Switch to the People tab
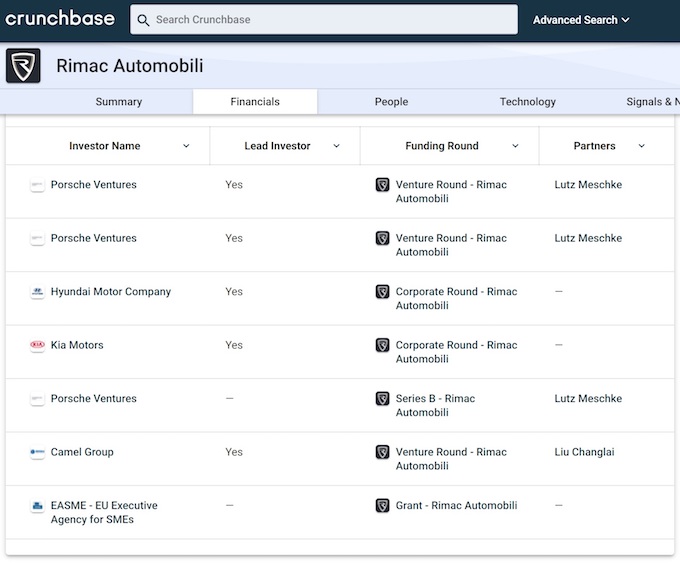The image size is (680, 563). (x=391, y=102)
